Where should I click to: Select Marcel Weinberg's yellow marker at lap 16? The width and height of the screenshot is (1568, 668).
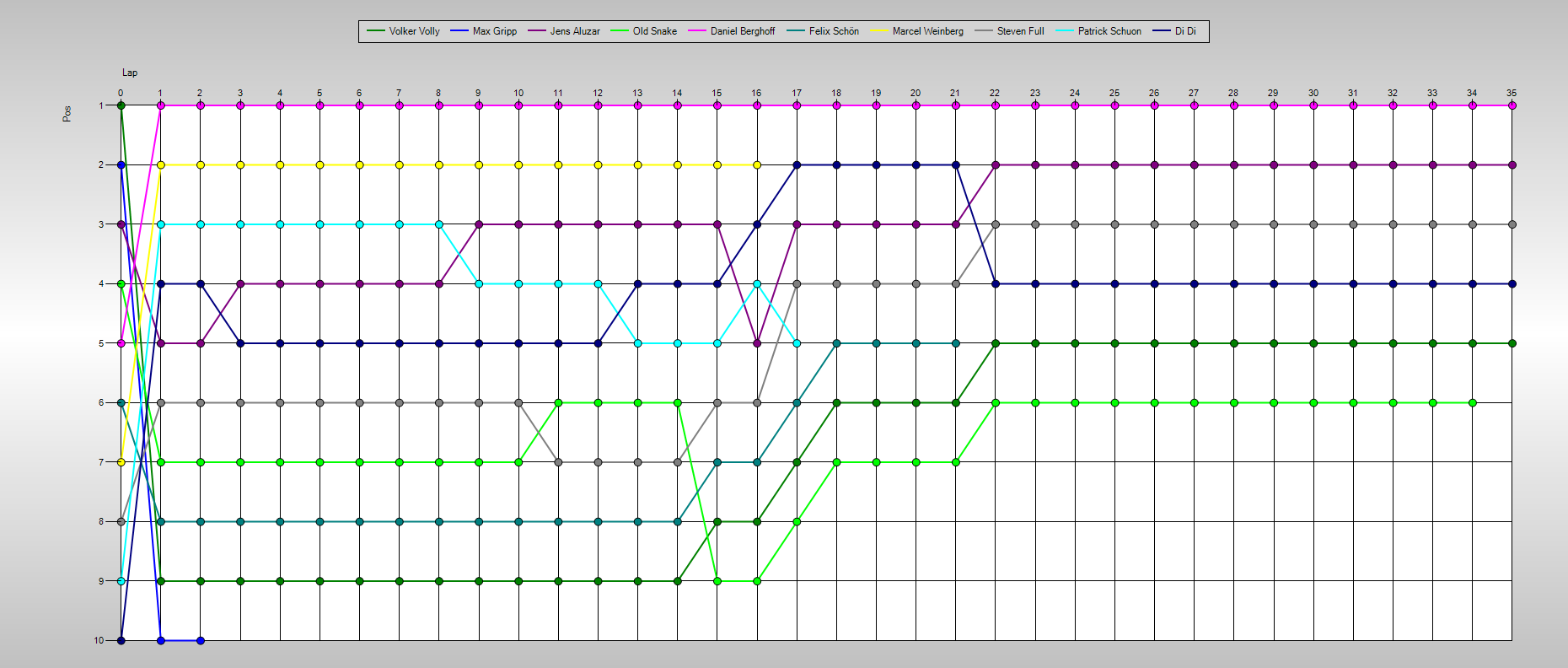pyautogui.click(x=757, y=165)
